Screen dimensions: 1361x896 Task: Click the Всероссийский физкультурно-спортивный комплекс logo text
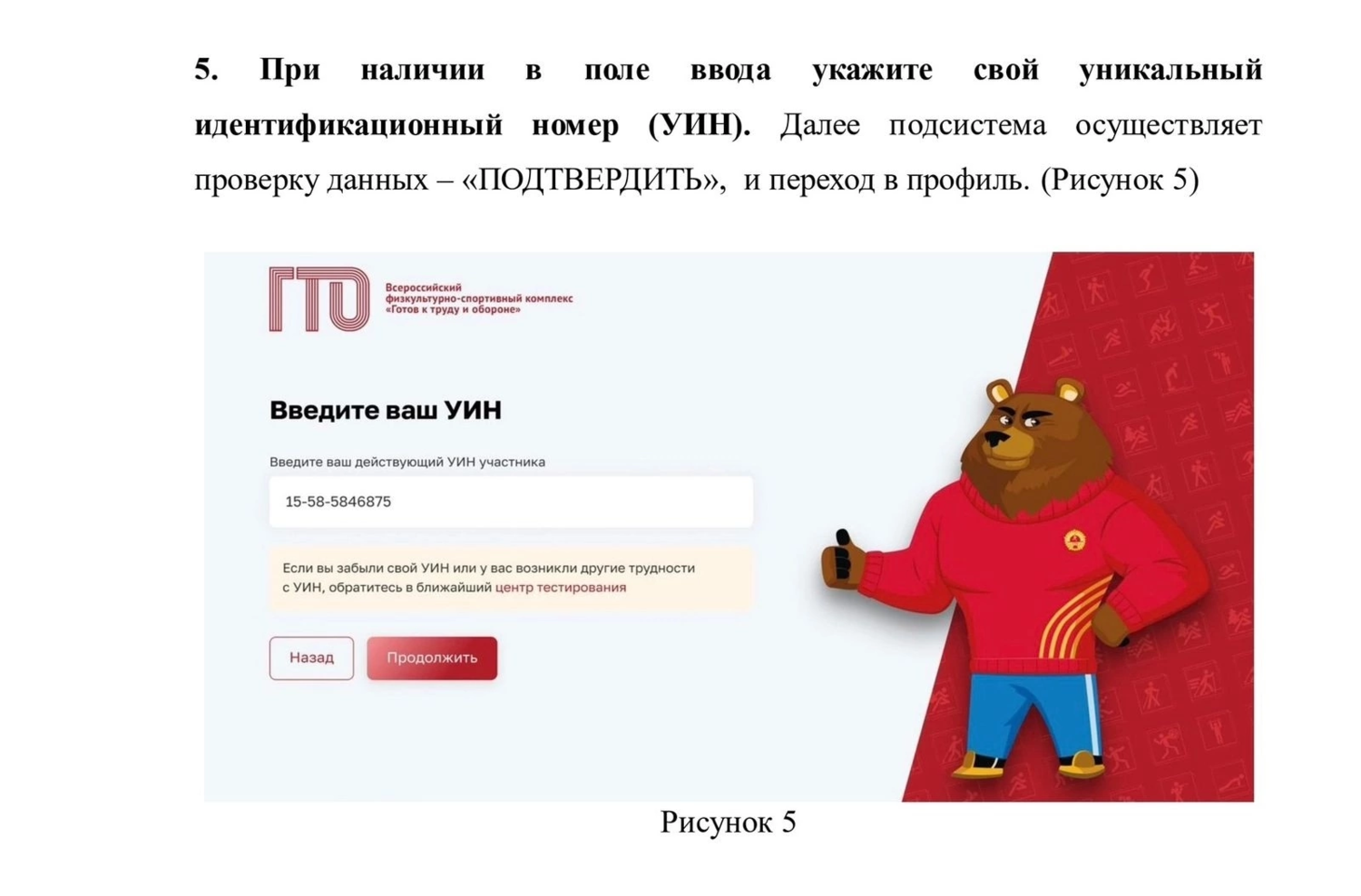pos(479,298)
